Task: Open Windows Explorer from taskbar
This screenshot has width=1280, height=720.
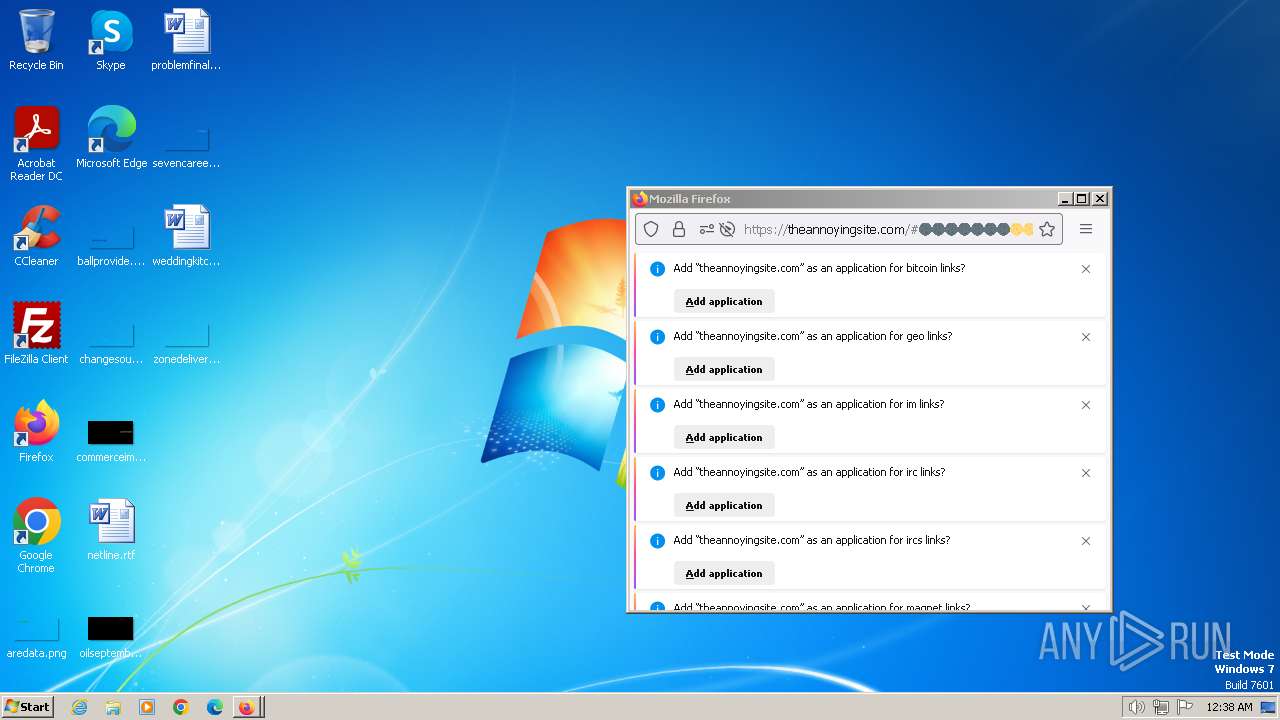Action: 113,706
